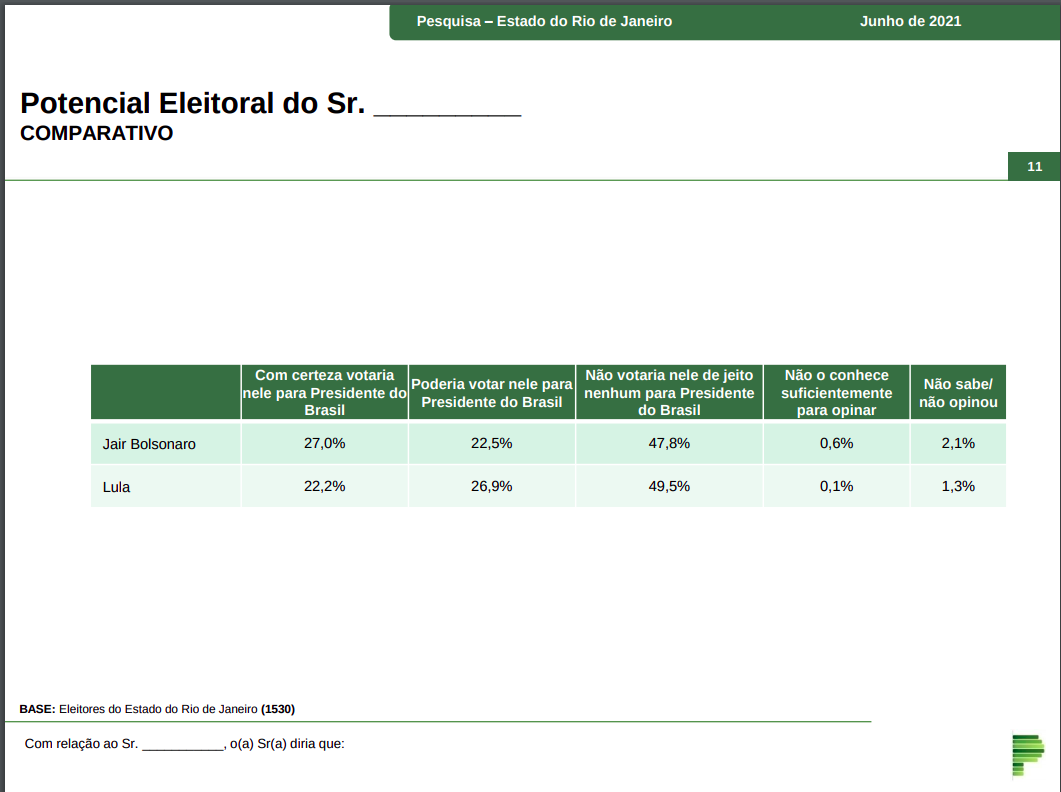Select the 'COMPARATIVO' subtitle

pyautogui.click(x=96, y=133)
